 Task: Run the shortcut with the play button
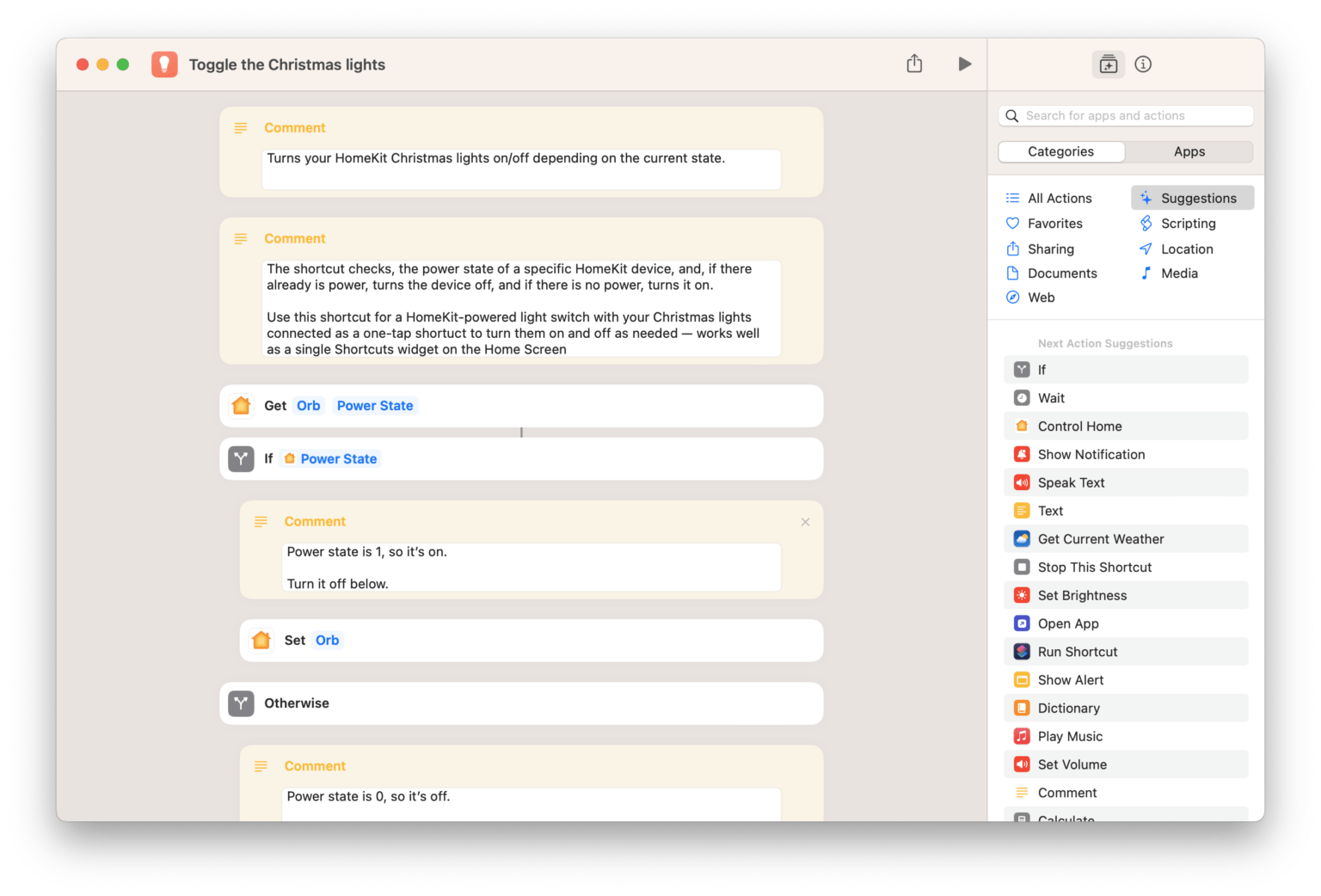click(x=964, y=64)
